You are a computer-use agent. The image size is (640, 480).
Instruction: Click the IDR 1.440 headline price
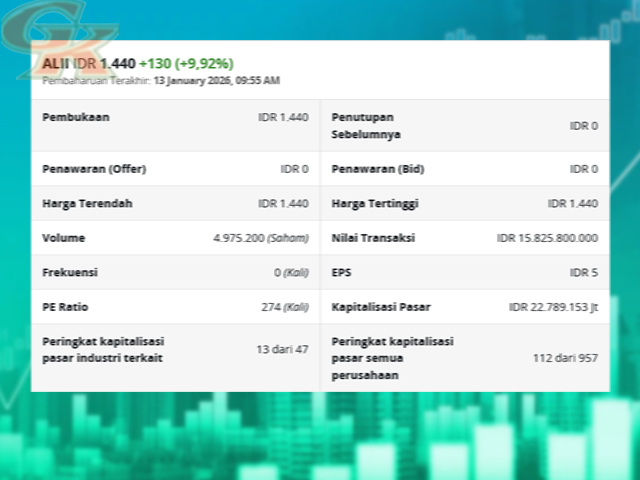click(105, 63)
